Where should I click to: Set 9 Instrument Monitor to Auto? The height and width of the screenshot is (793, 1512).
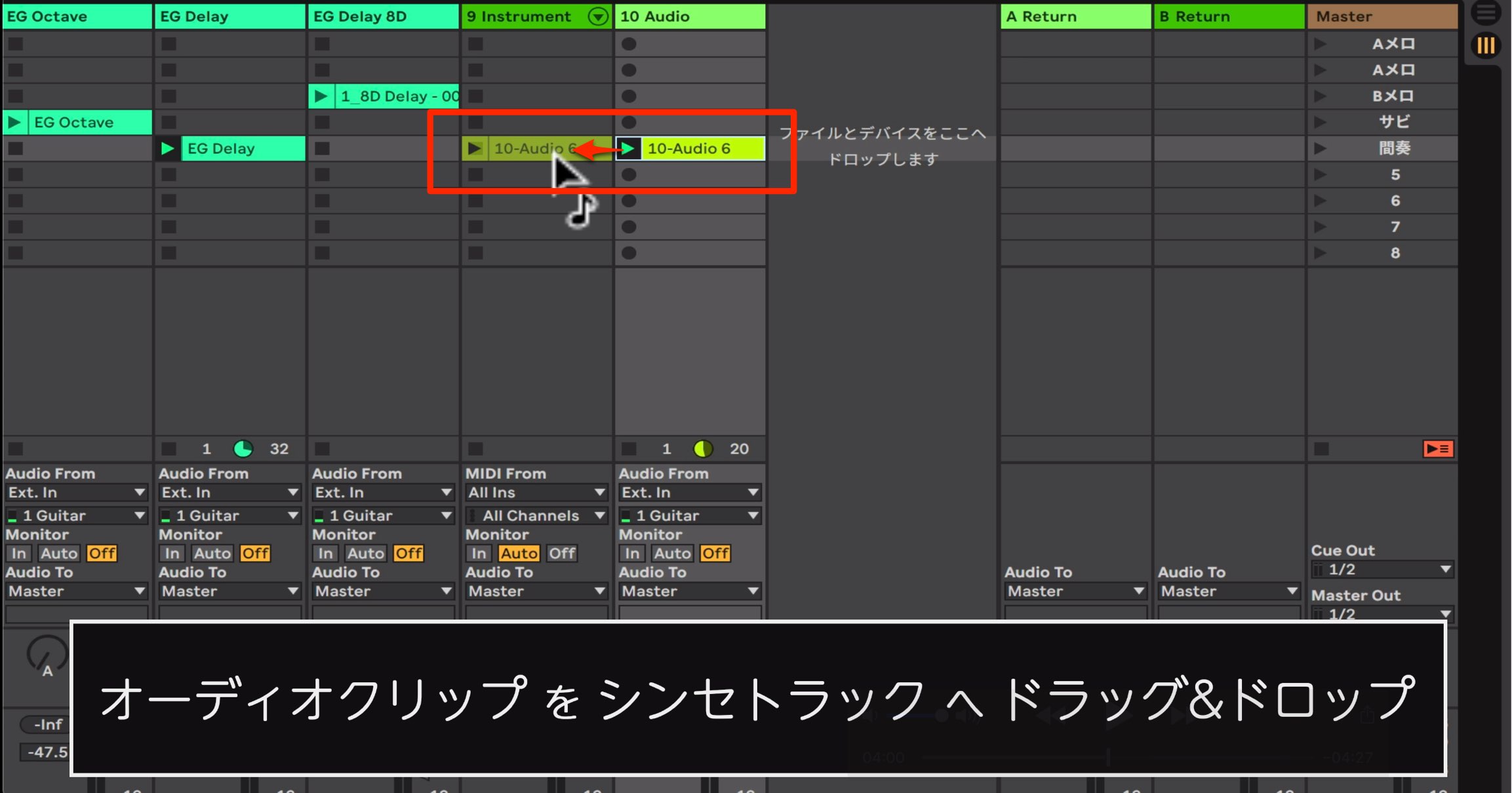tap(519, 553)
